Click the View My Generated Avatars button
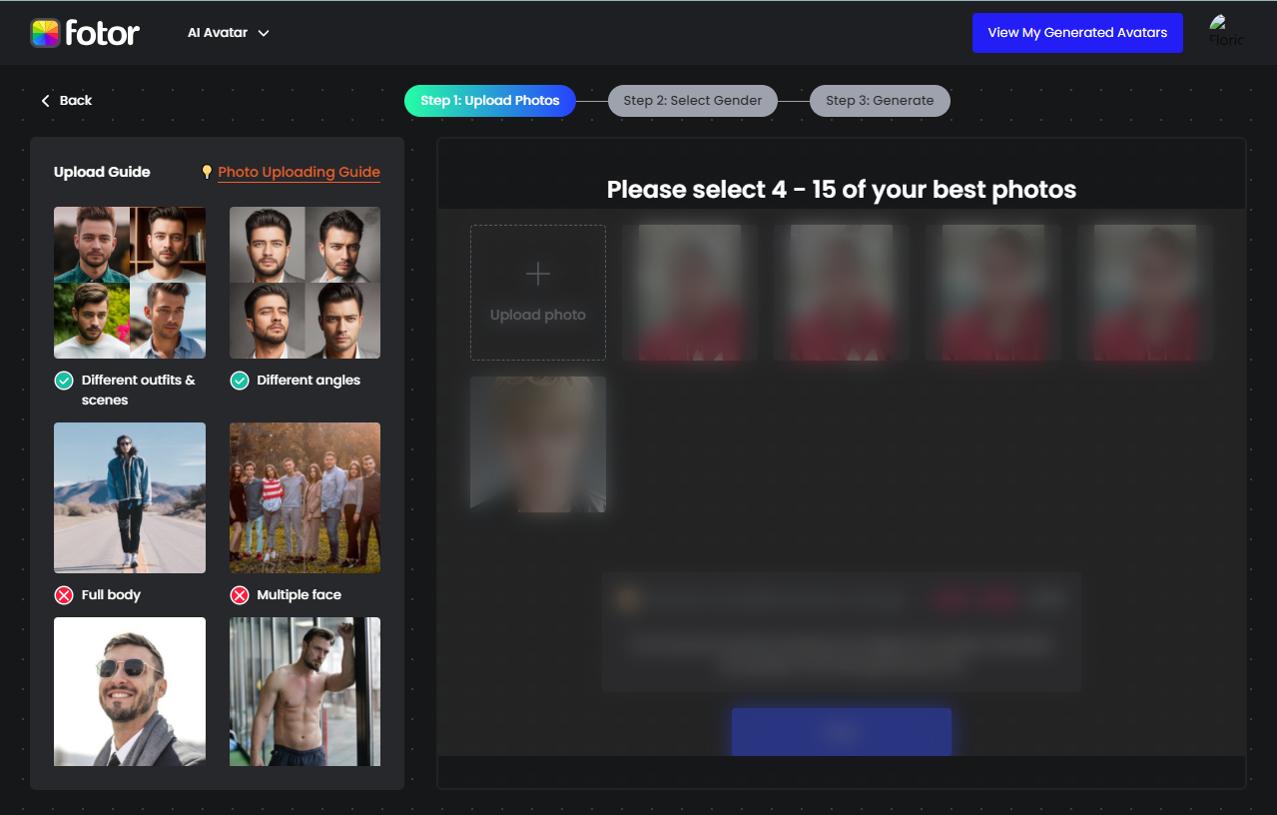Screen dimensions: 1277x815 coord(1077,32)
